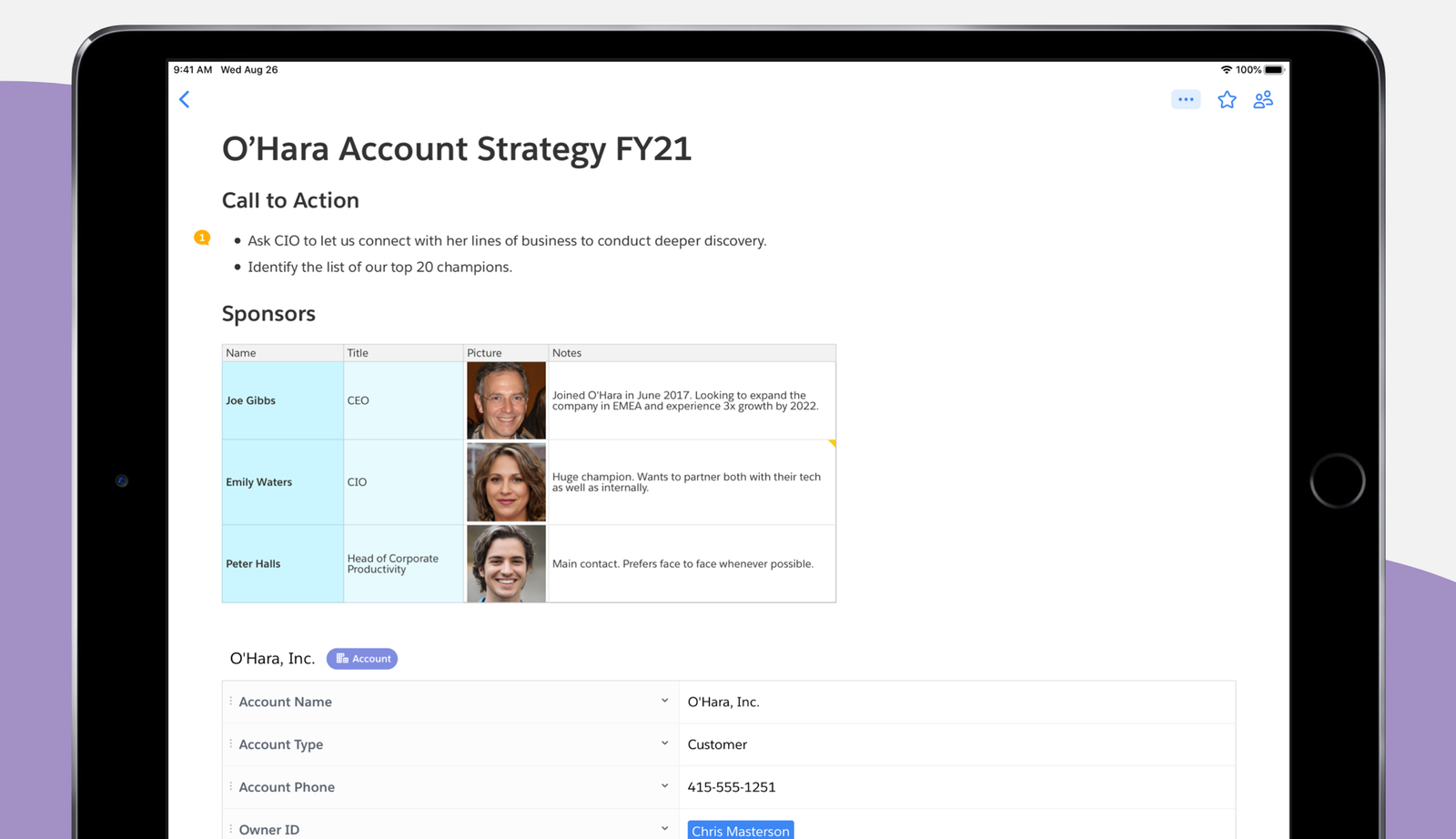Click the O'Hara, Inc. record heading
The image size is (1456, 839).
(x=272, y=659)
